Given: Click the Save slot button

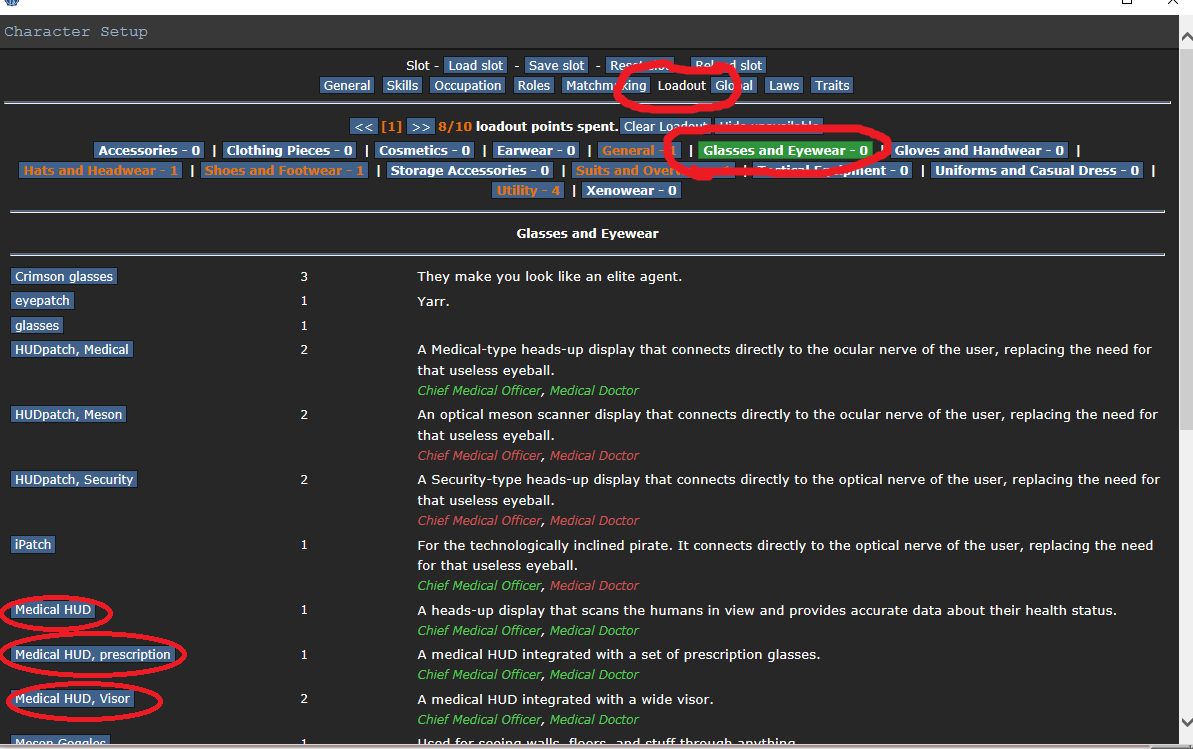Looking at the screenshot, I should click(556, 65).
